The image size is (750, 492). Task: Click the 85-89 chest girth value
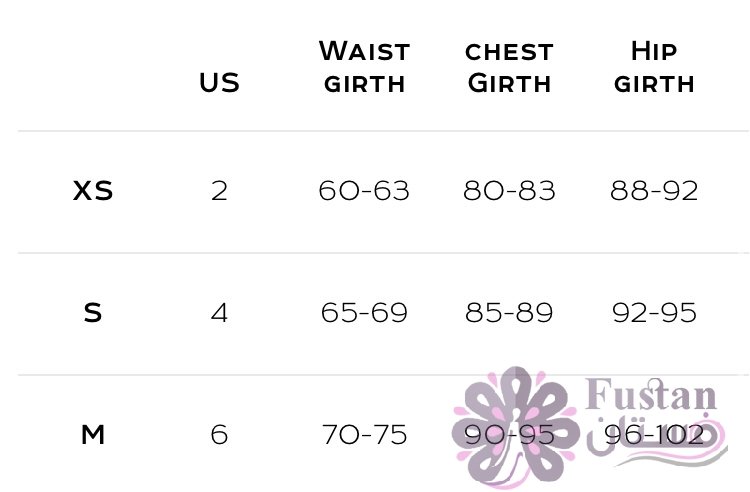[x=509, y=313]
